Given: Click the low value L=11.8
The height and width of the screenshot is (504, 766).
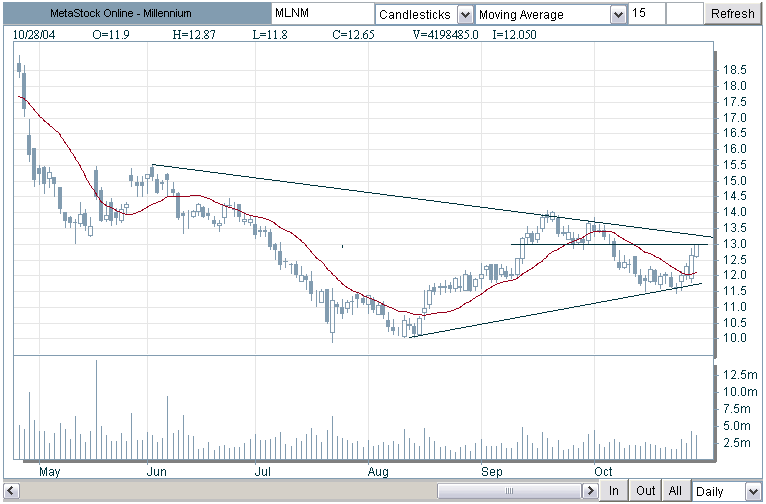Looking at the screenshot, I should 270,35.
